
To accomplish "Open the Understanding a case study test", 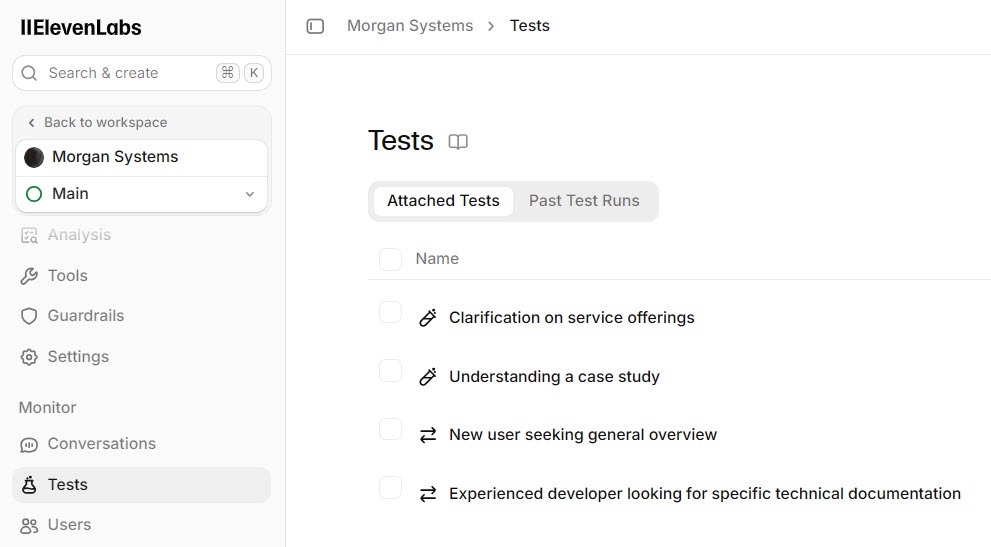I will click(554, 377).
